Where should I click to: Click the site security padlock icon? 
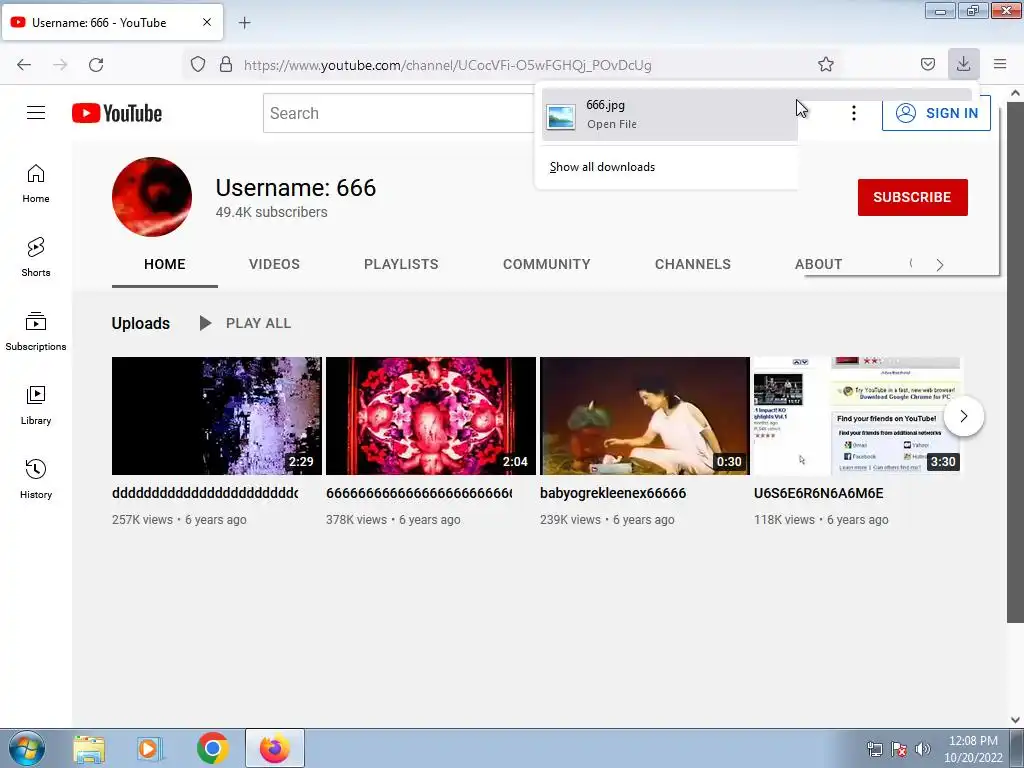click(x=226, y=65)
